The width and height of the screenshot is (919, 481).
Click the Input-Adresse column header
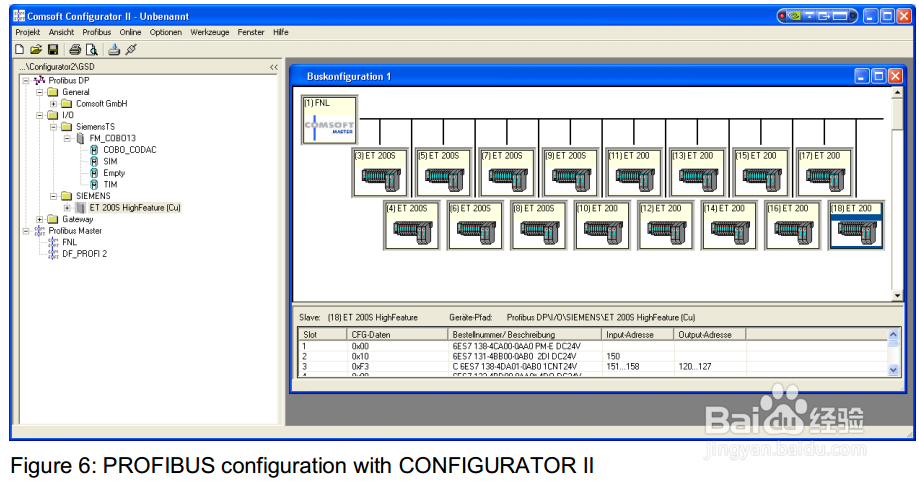click(x=638, y=335)
